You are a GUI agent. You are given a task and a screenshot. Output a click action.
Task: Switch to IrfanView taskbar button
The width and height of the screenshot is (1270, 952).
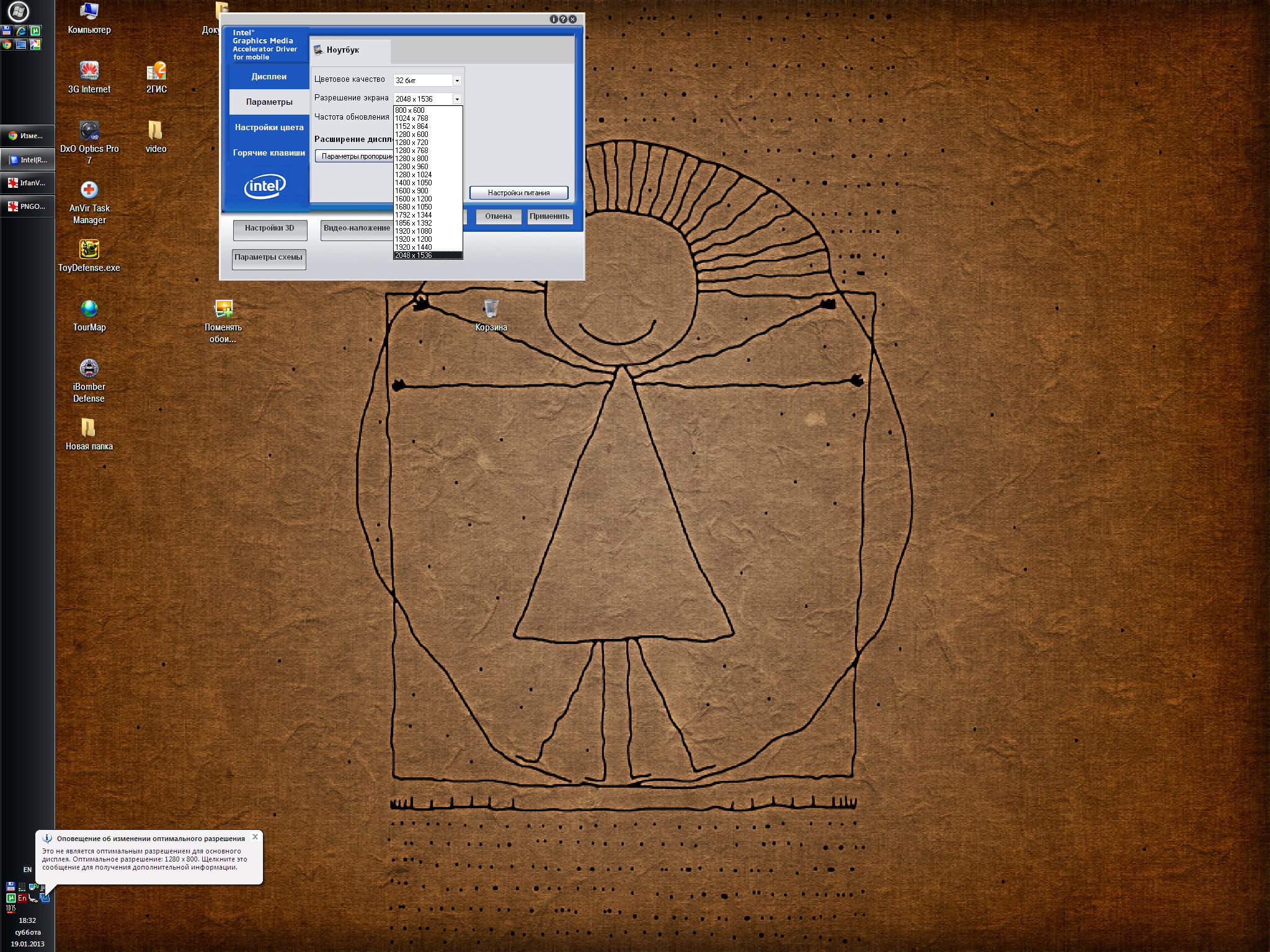pyautogui.click(x=27, y=183)
